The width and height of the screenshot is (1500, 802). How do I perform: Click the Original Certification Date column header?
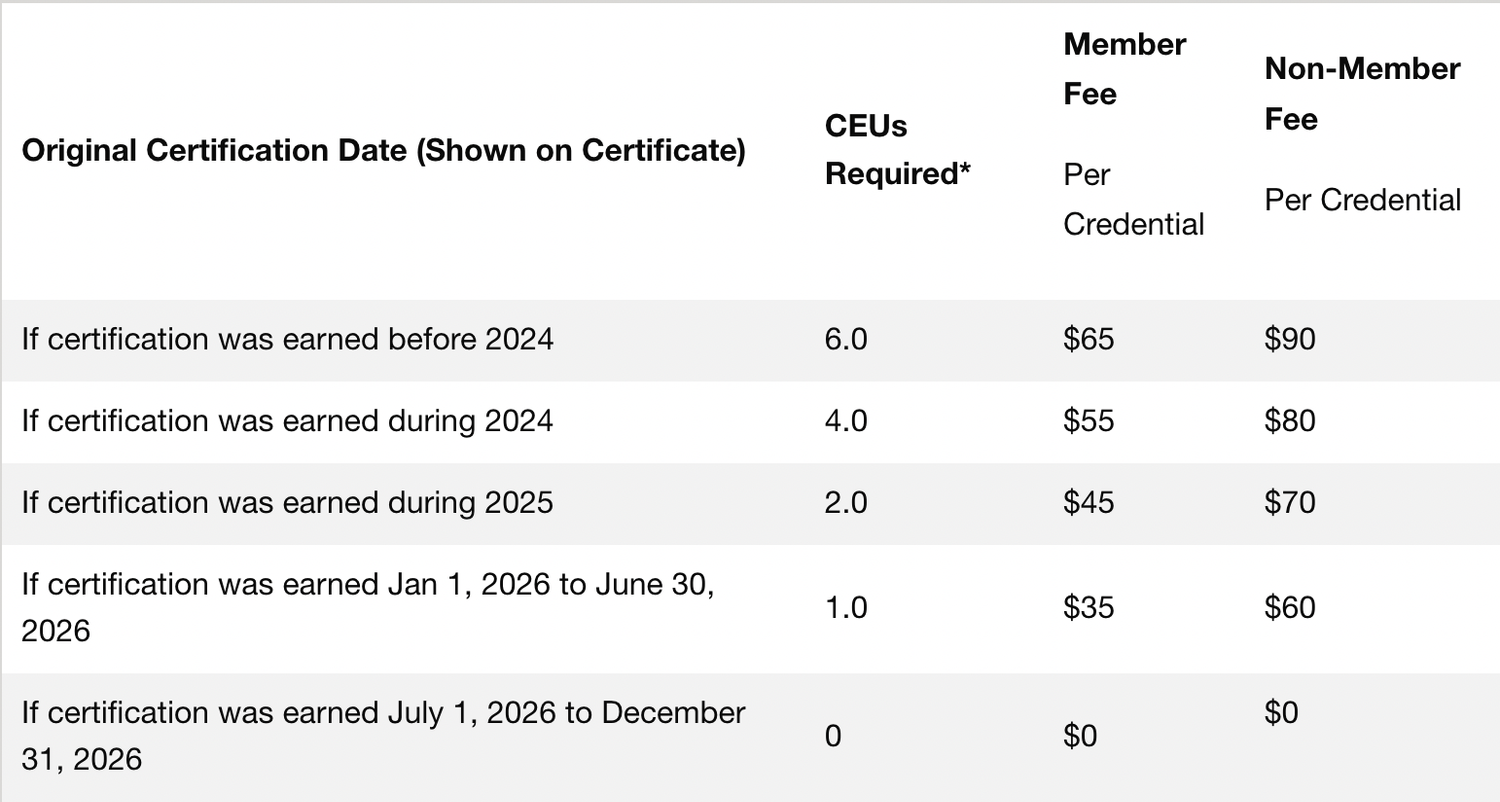383,151
